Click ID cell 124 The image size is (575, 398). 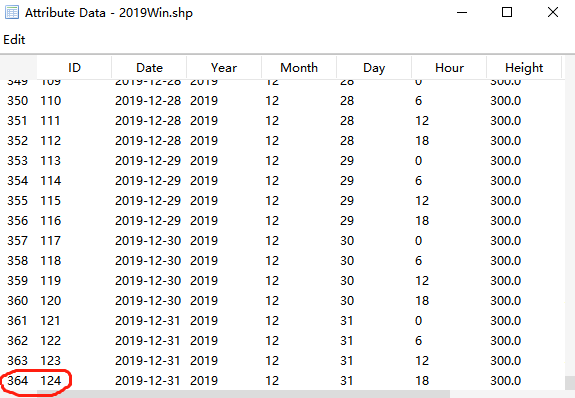[51, 380]
